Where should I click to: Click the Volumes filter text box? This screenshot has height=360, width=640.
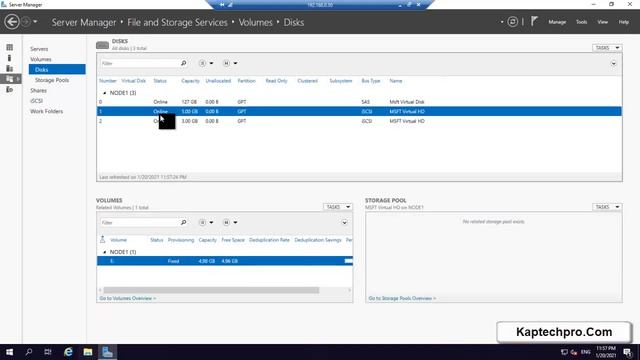[x=139, y=222]
